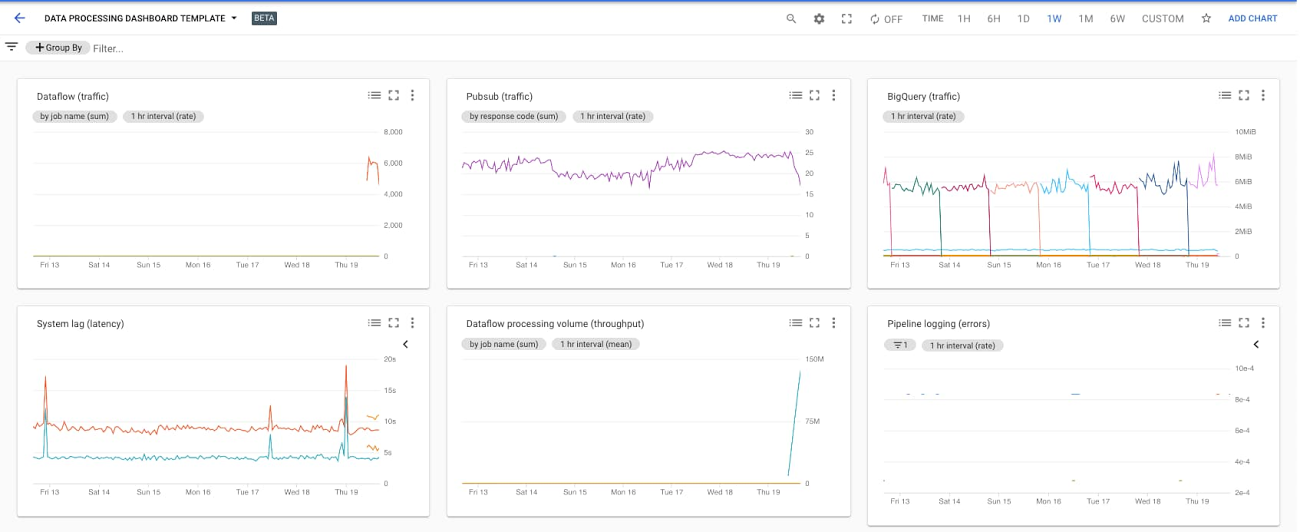Select the 1H time range
Screen dimensions: 1300x532
point(964,19)
